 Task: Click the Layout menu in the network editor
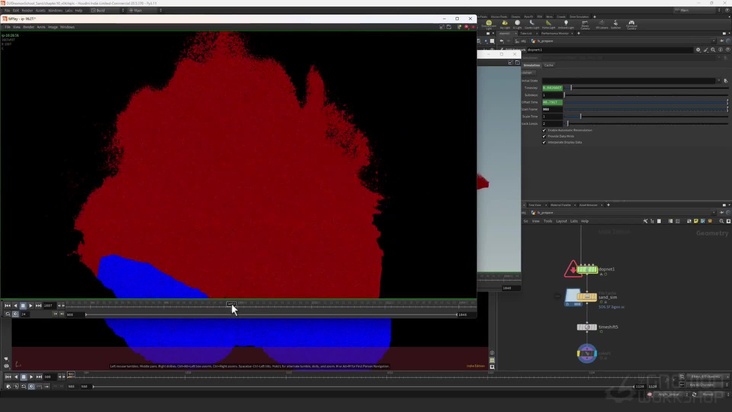point(561,221)
